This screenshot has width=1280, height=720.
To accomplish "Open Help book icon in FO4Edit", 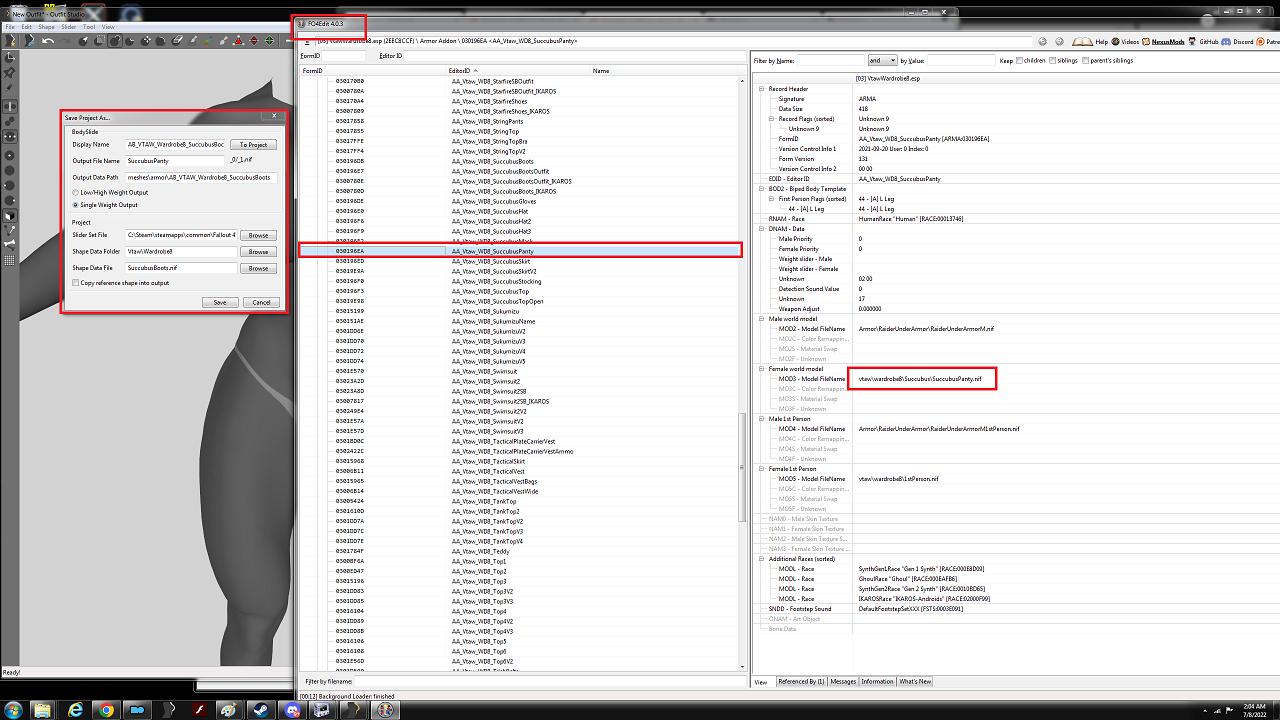I will [x=1083, y=41].
